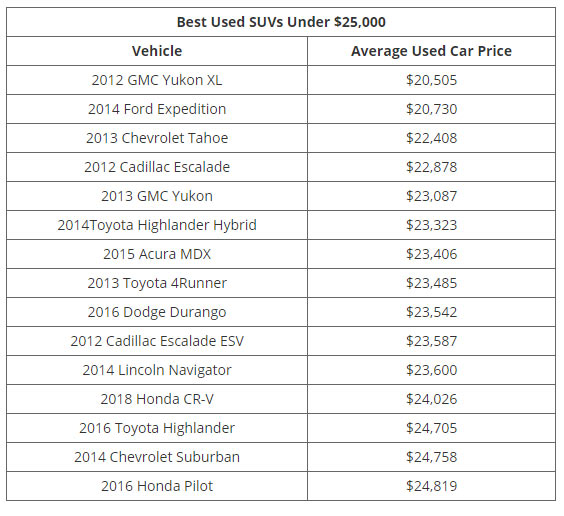Select the 2012 Cadillac Escalade ESV row
The width and height of the screenshot is (564, 516).
coord(281,341)
